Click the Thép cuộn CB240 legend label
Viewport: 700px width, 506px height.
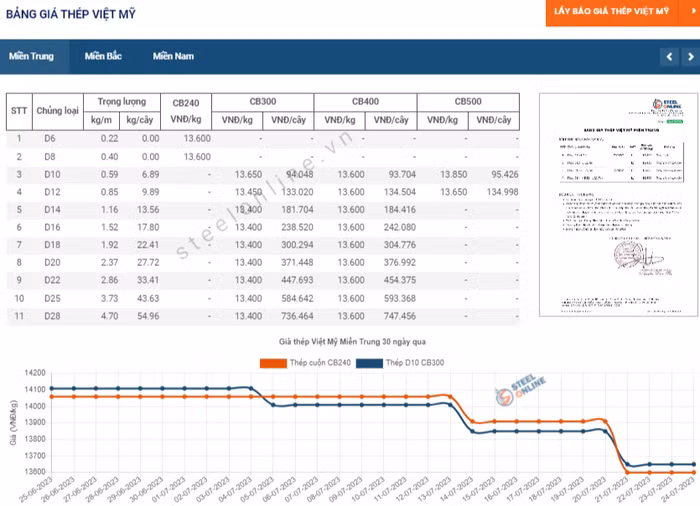coord(320,363)
